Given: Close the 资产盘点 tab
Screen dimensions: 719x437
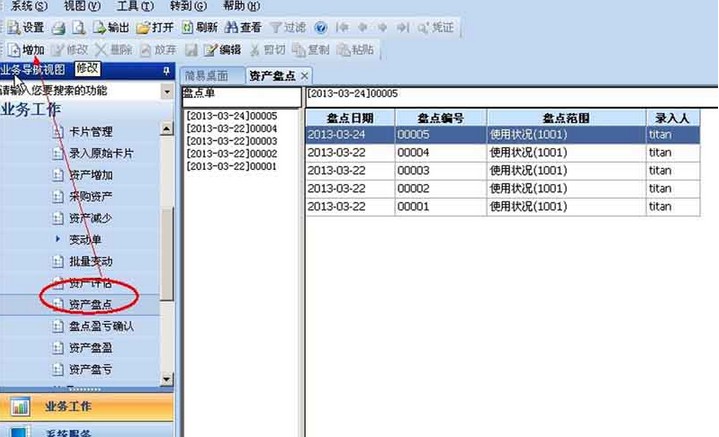Looking at the screenshot, I should [x=304, y=75].
